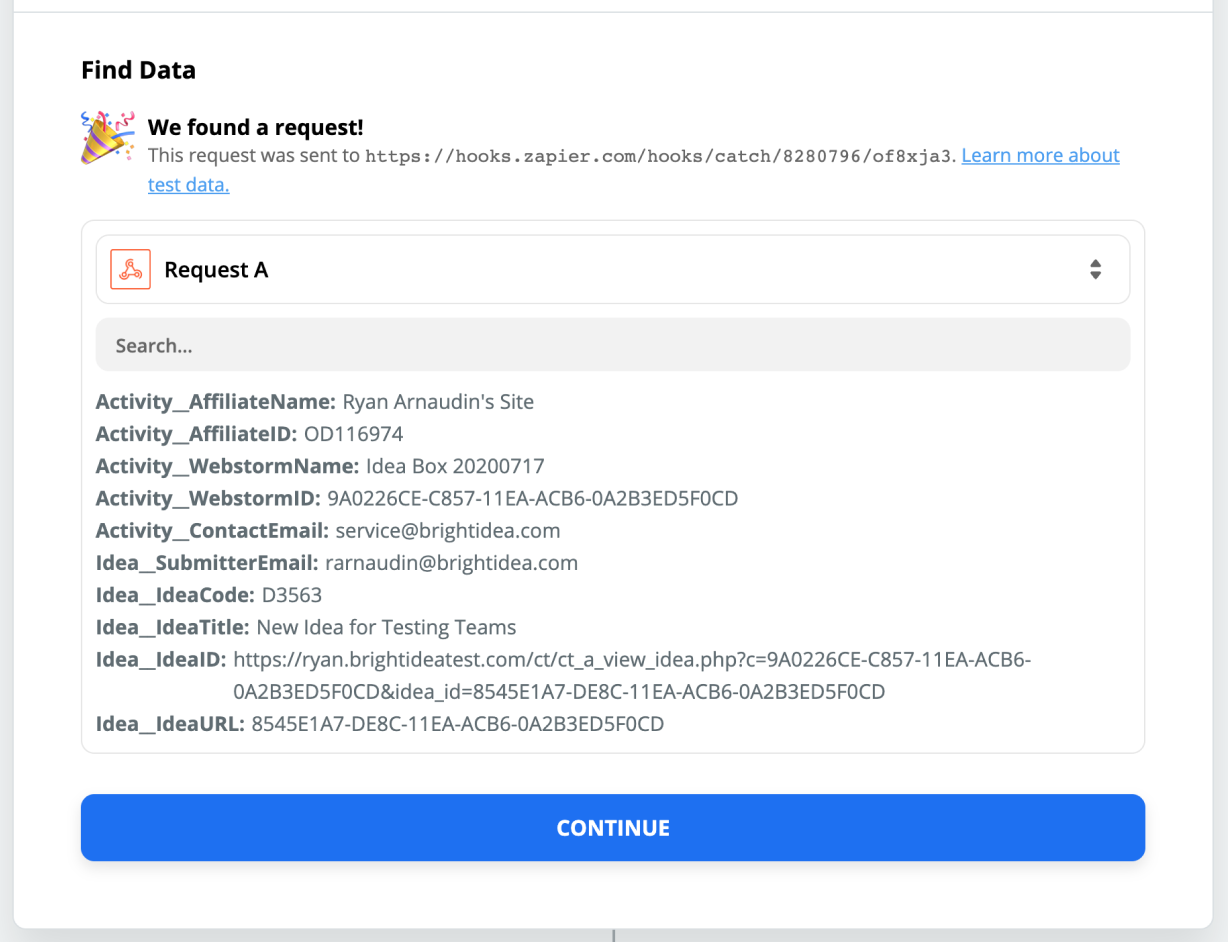Click the webhook icon beside Request A

(x=130, y=269)
